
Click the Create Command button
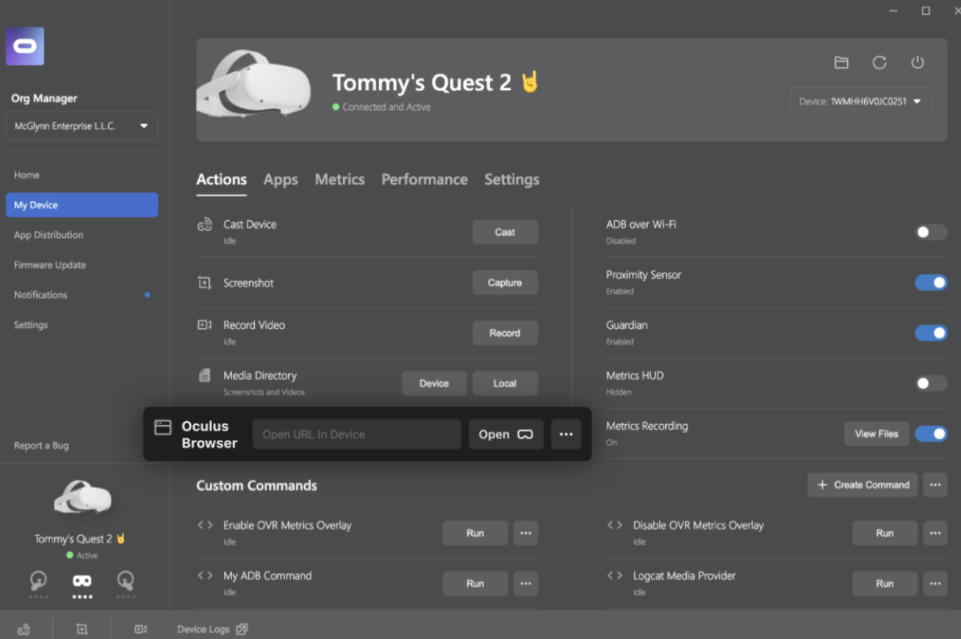863,485
